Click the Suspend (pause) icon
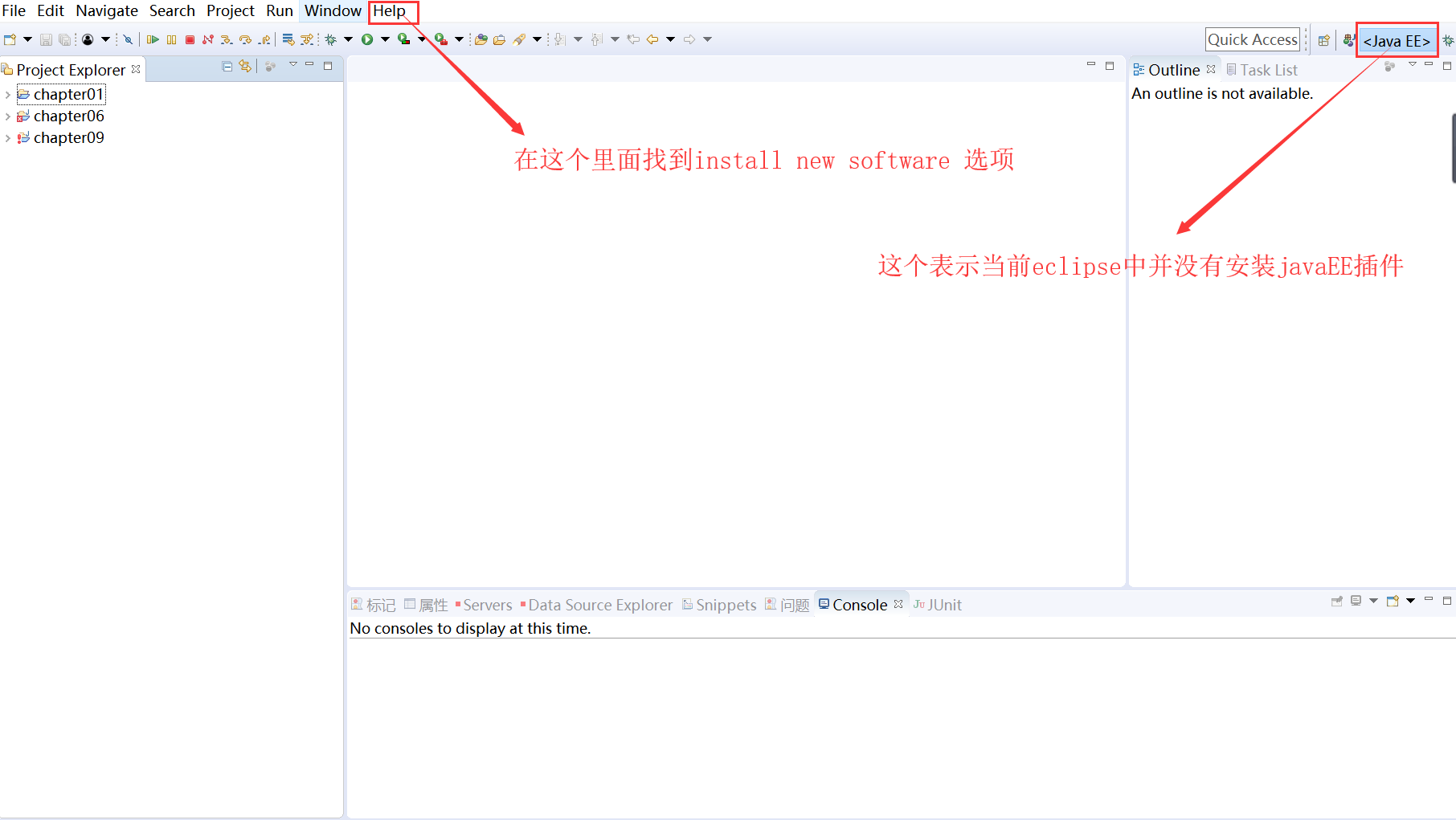1456x820 pixels. click(171, 39)
